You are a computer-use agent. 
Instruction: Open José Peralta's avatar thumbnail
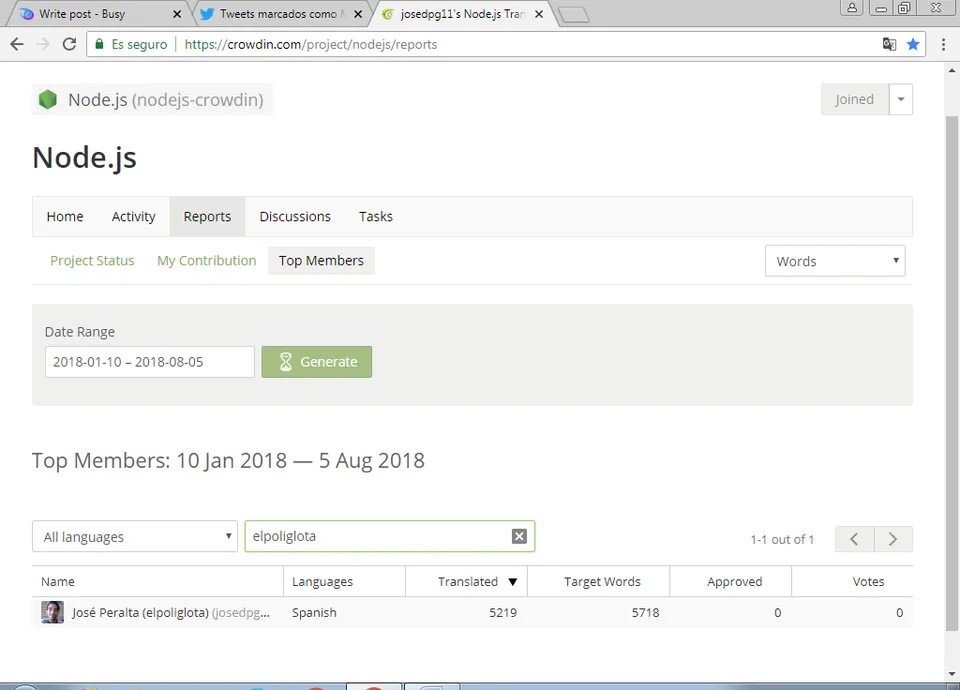tap(52, 612)
